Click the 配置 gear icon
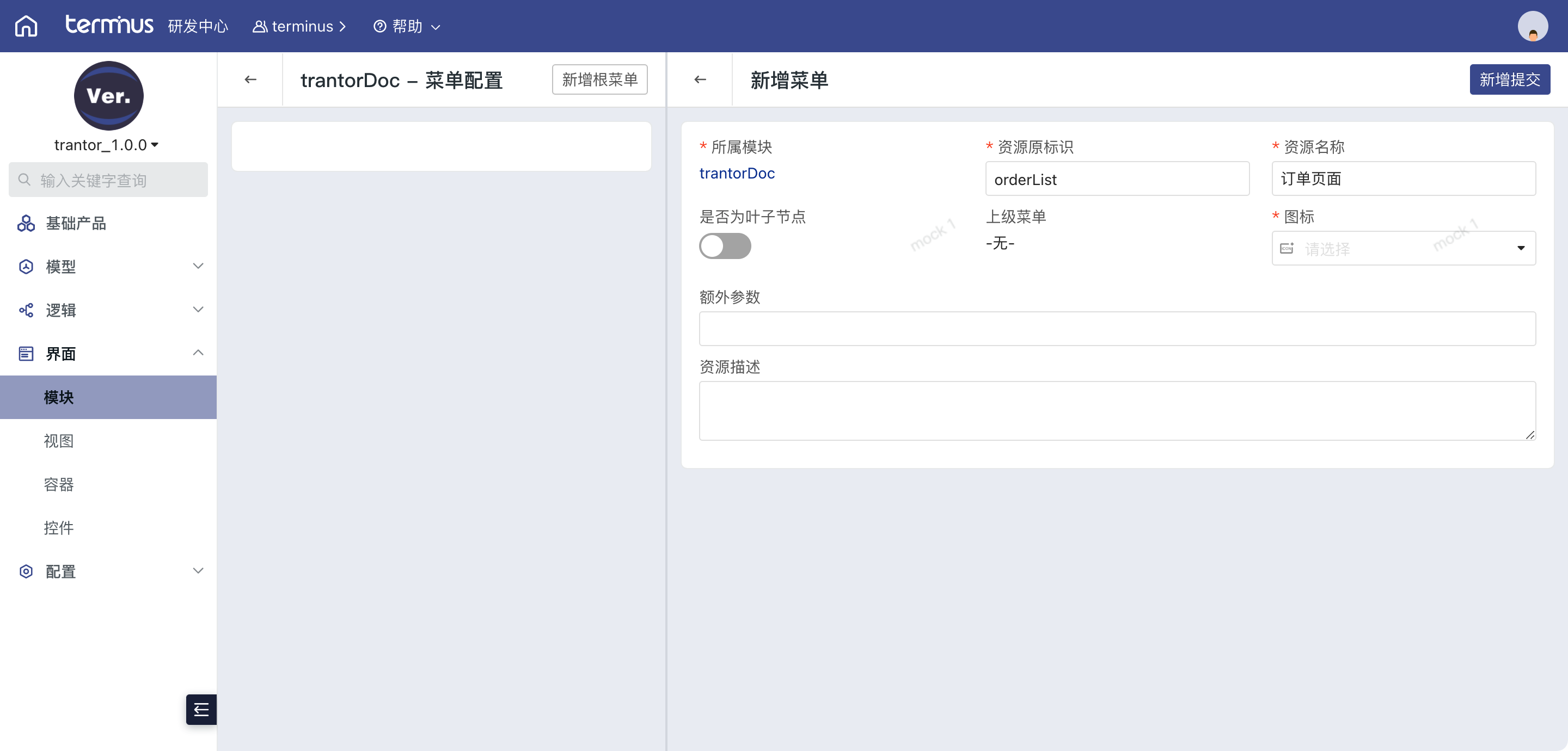Image resolution: width=1568 pixels, height=751 pixels. pyautogui.click(x=26, y=571)
